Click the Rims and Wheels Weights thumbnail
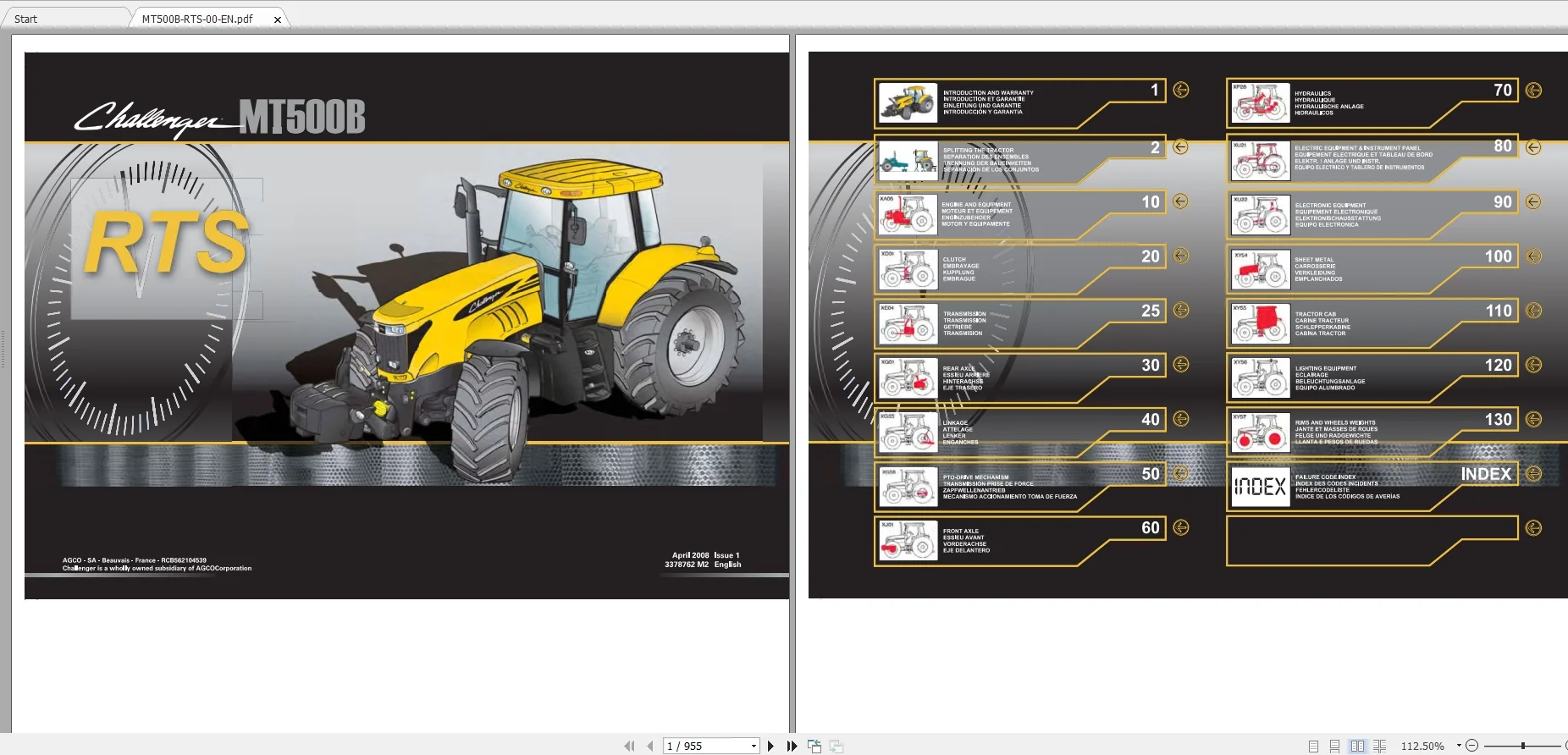Screen dimensions: 1568x755 click(x=1260, y=433)
